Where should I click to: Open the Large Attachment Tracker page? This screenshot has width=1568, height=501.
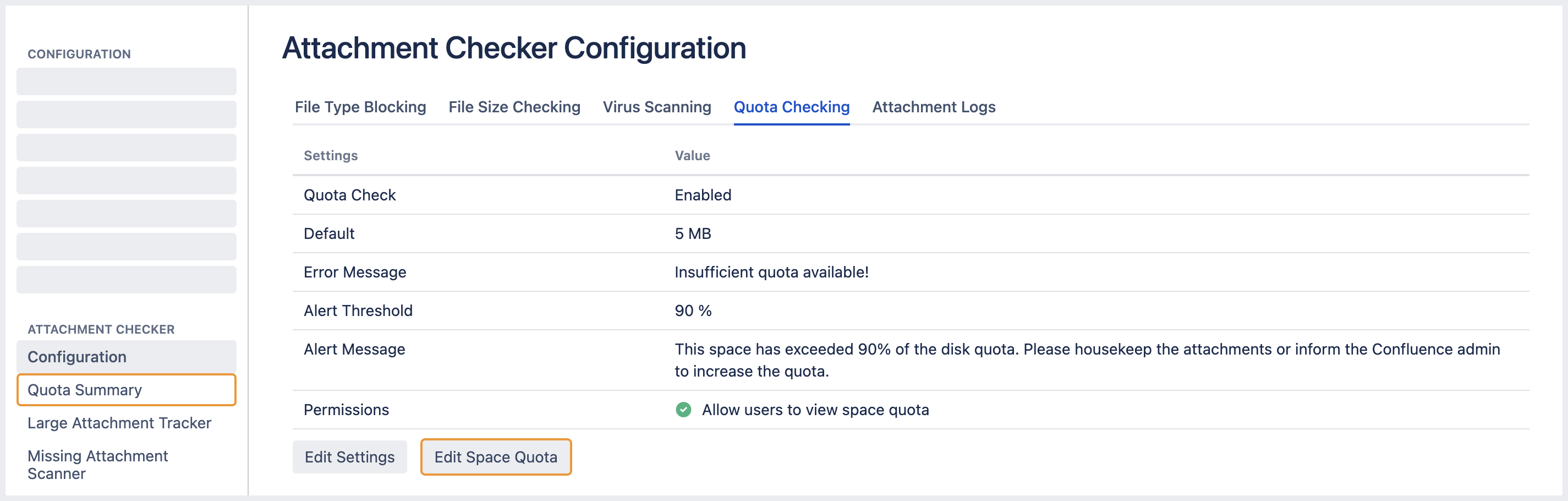[x=119, y=422]
